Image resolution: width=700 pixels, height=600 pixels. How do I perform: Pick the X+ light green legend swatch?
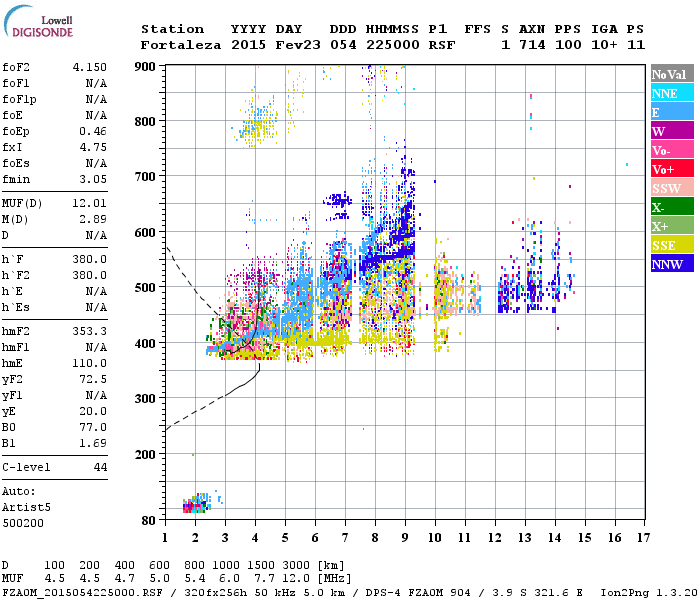[x=672, y=226]
